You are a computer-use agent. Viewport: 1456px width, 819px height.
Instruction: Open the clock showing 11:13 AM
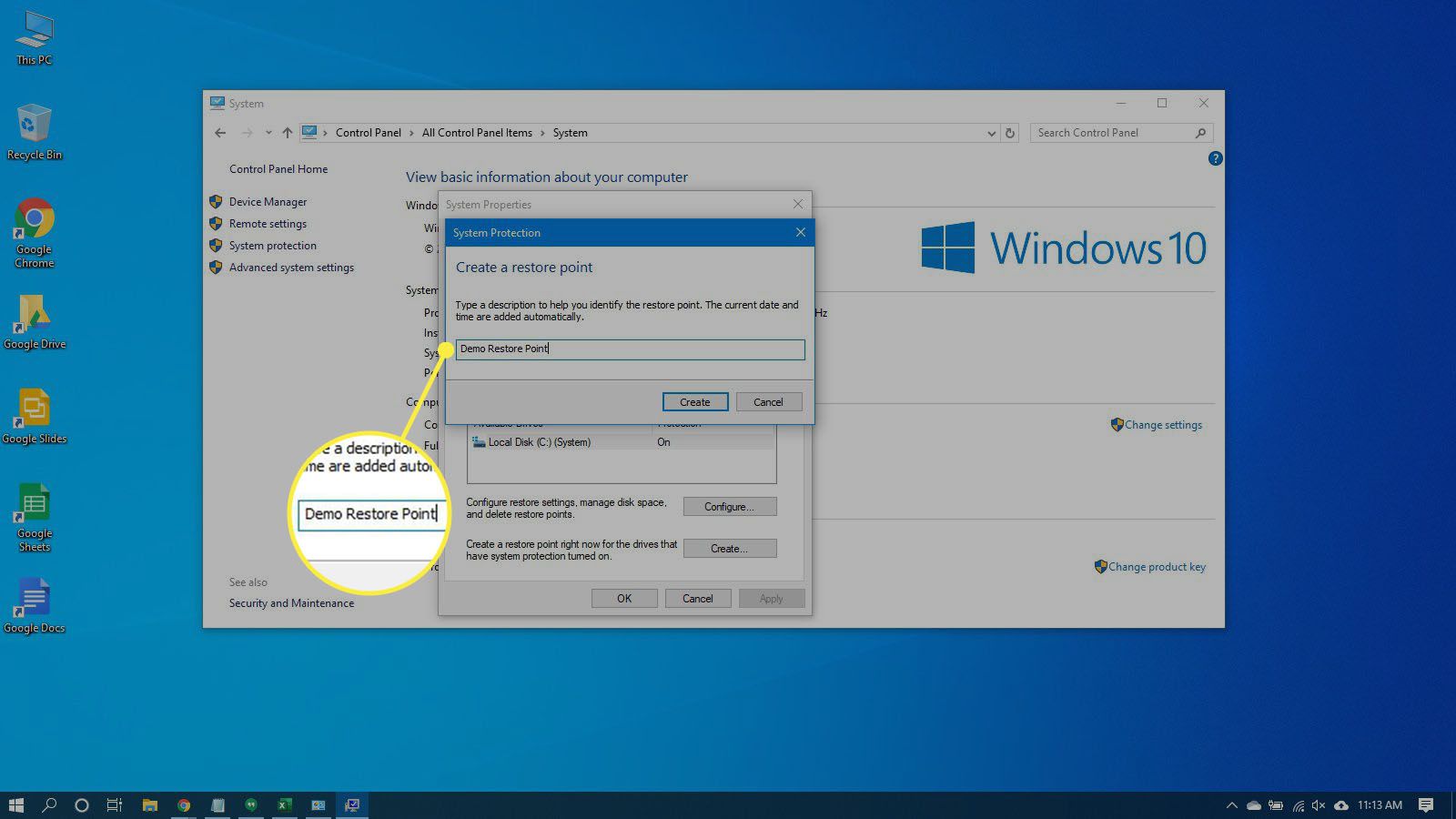pos(1380,804)
